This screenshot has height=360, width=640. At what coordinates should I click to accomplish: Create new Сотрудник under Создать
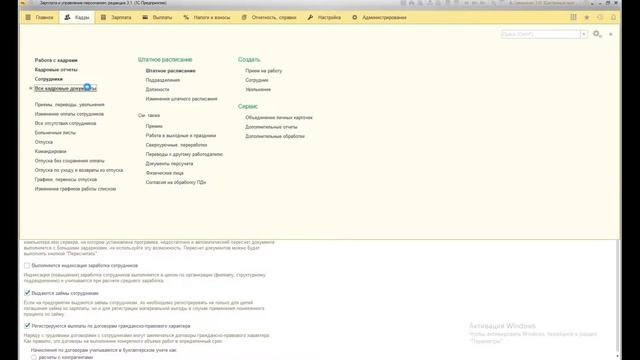coord(257,80)
